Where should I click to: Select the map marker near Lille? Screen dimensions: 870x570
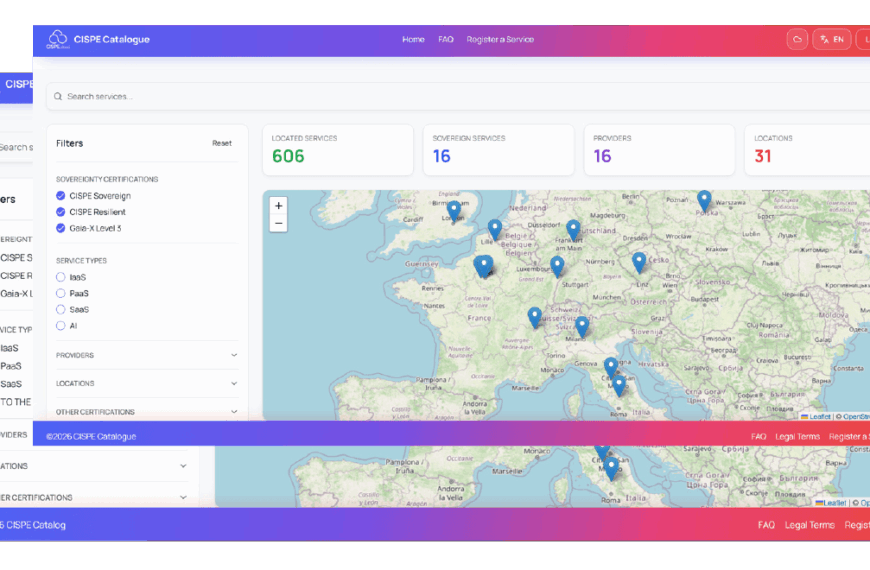point(494,230)
